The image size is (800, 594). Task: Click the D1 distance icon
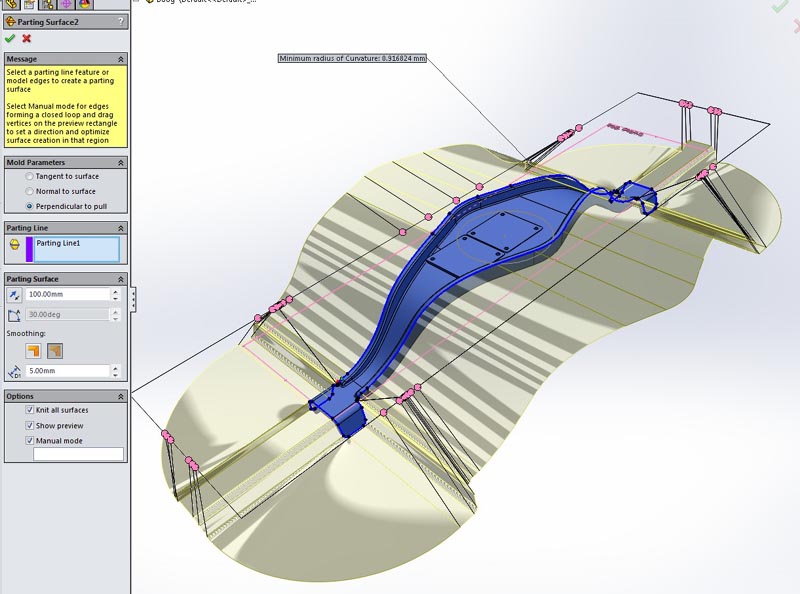[14, 372]
